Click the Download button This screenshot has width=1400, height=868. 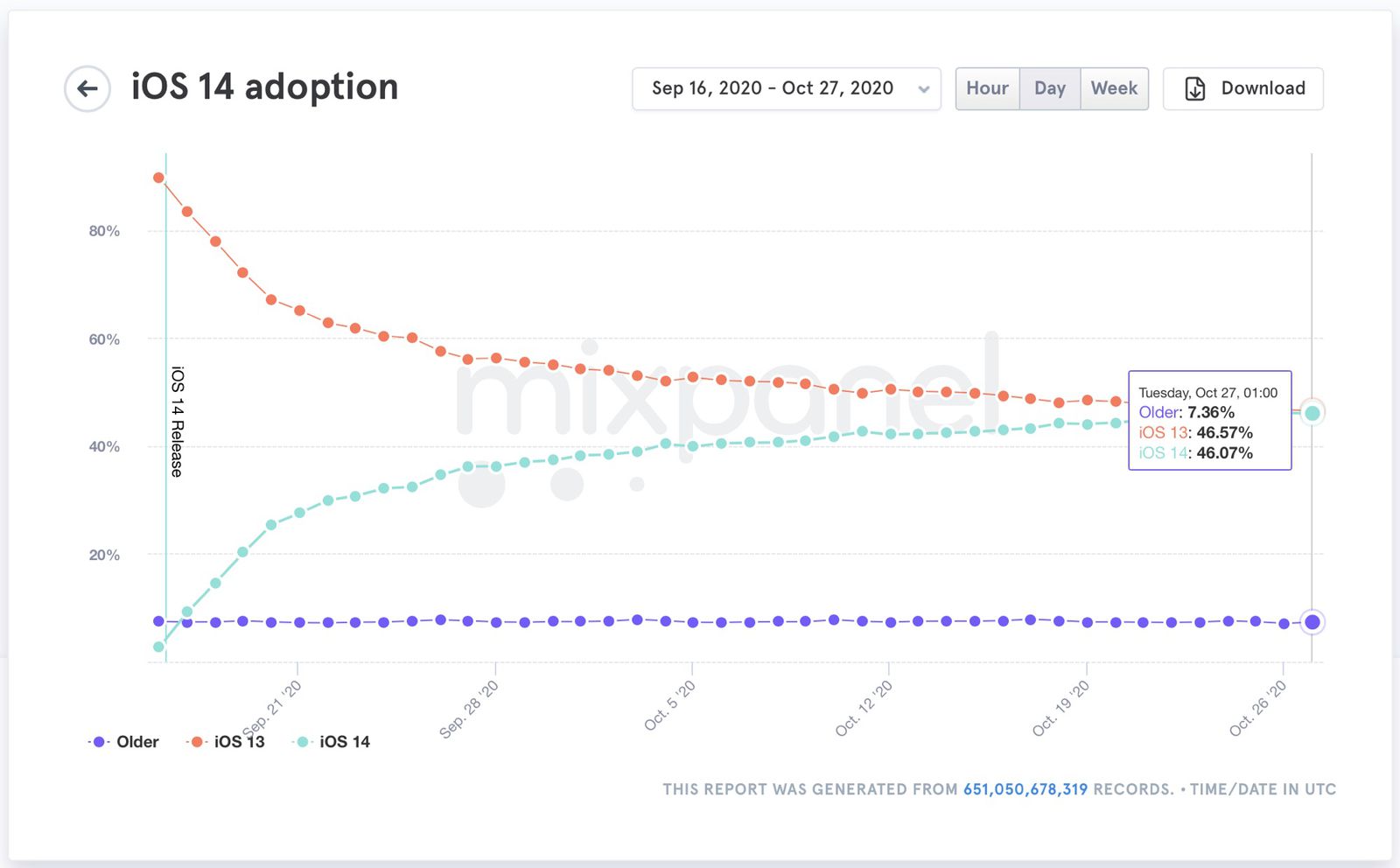[x=1242, y=88]
